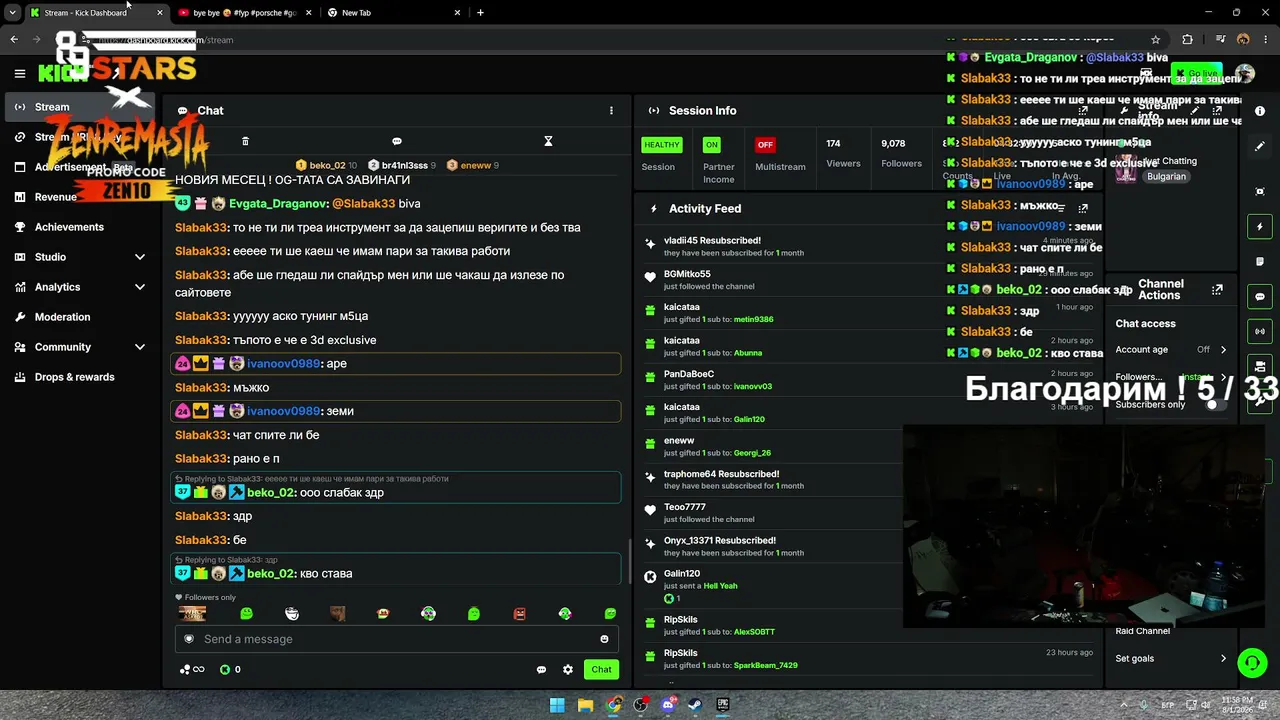Click the beko_02 leaderboard entry atop chat
This screenshot has width=1280, height=720.
pos(326,165)
